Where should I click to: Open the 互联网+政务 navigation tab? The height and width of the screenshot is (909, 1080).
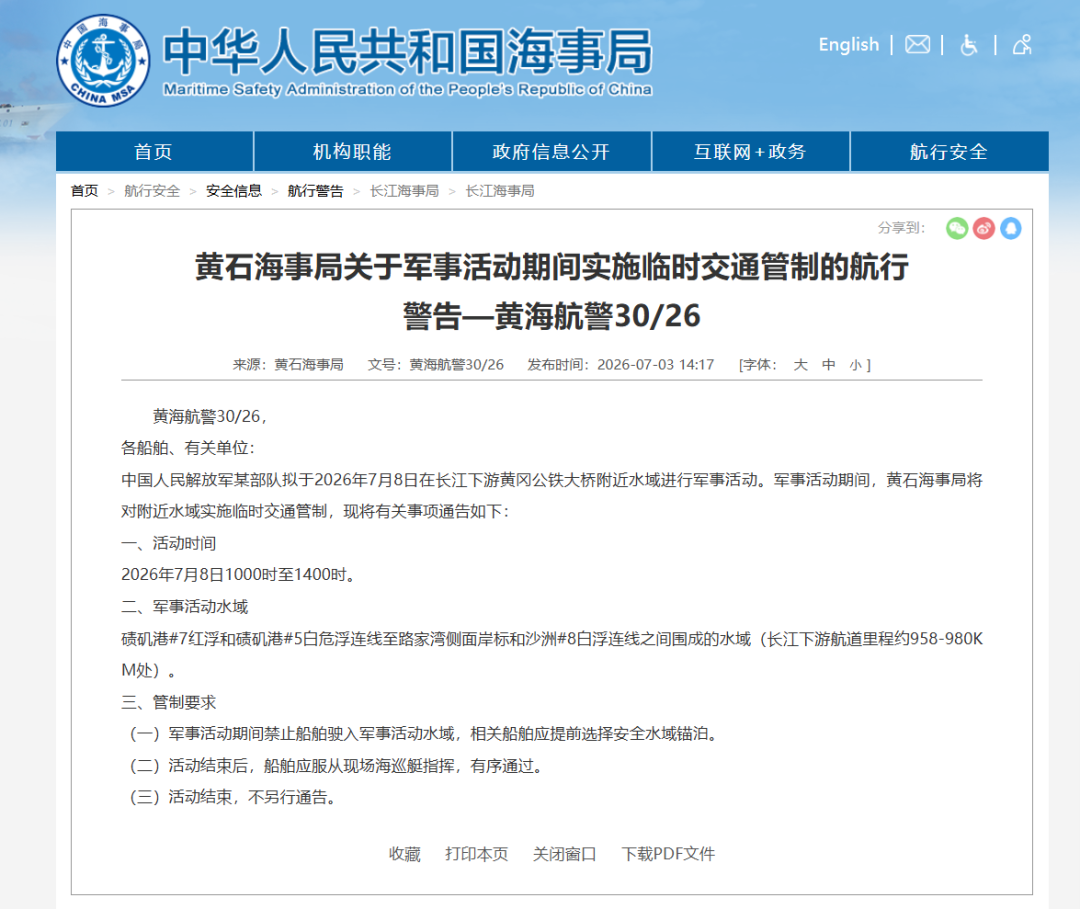coord(750,152)
